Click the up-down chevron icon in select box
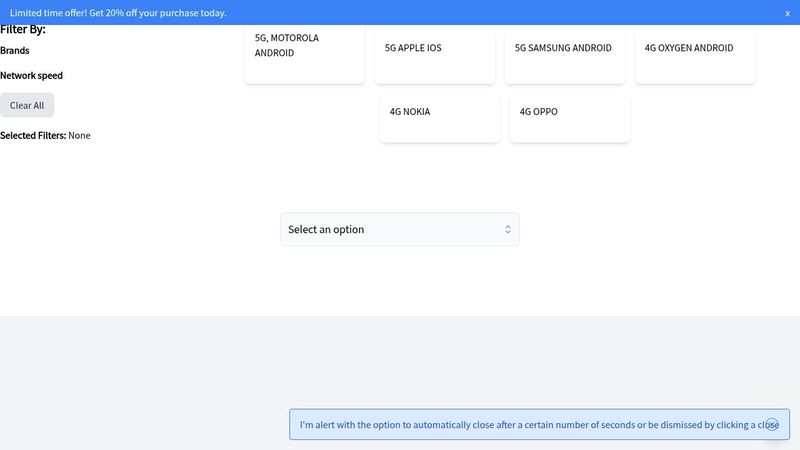 pos(508,229)
